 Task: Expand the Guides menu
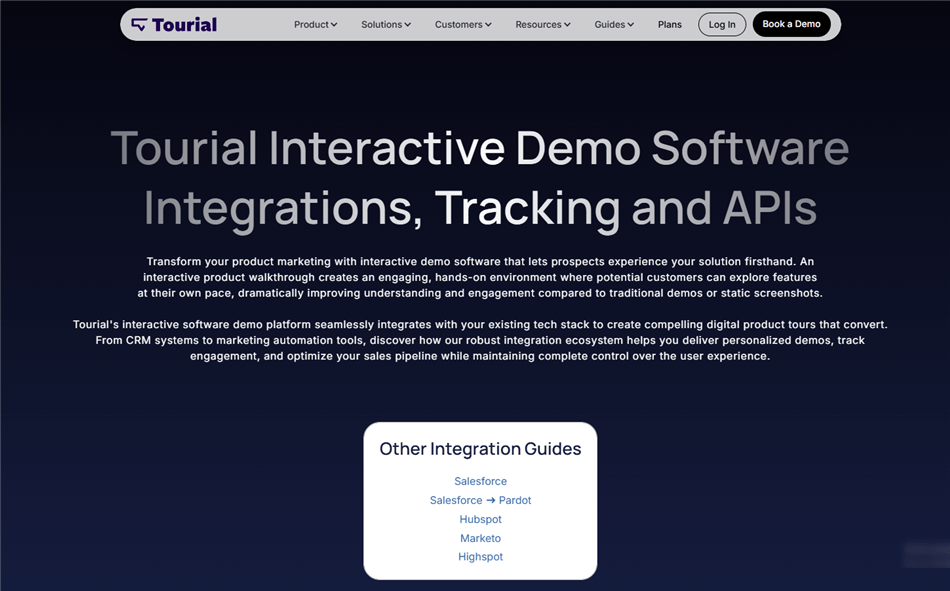pyautogui.click(x=614, y=24)
